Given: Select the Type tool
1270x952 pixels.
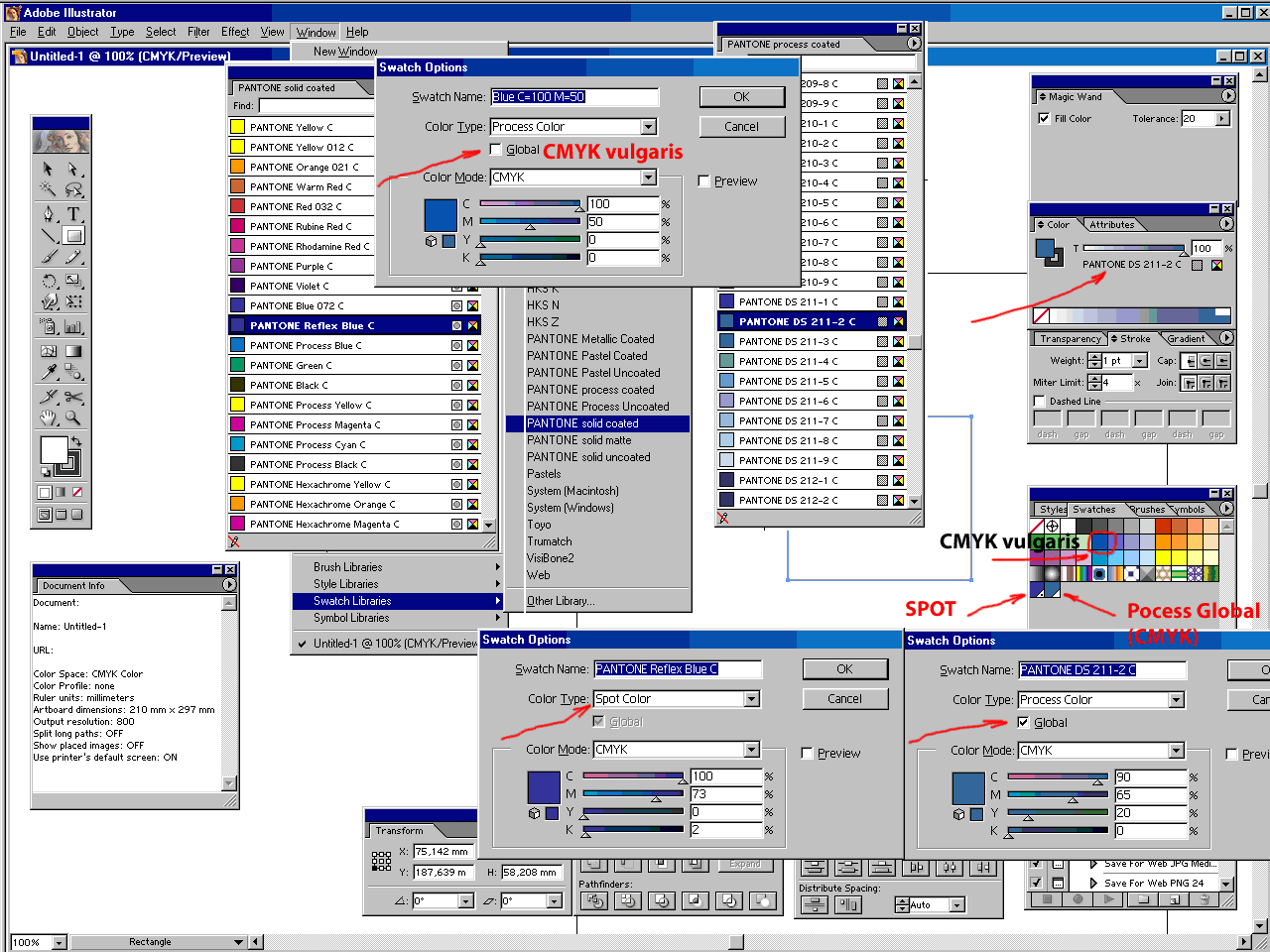Looking at the screenshot, I should 73,213.
